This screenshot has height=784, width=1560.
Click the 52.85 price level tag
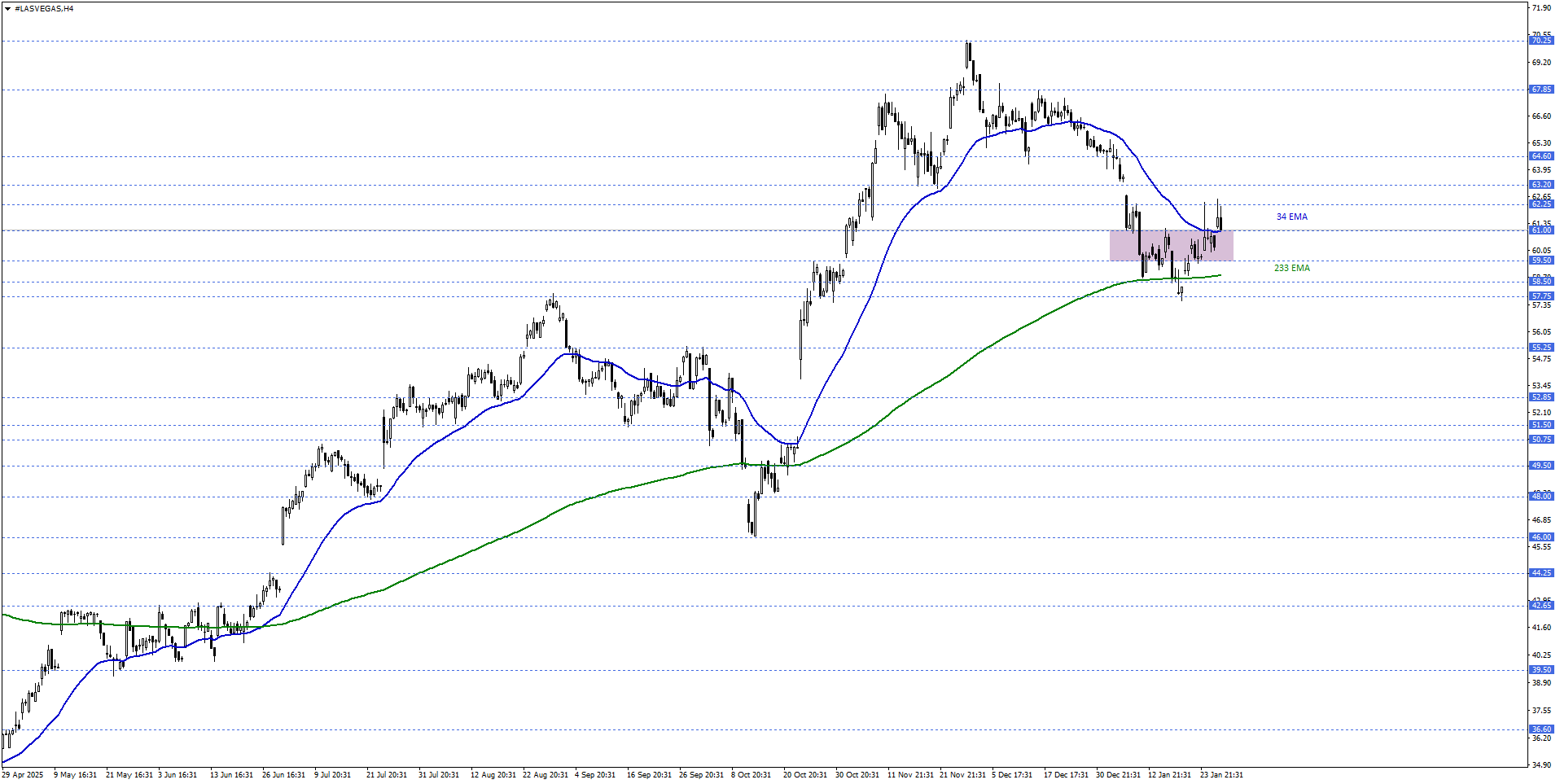pyautogui.click(x=1540, y=397)
